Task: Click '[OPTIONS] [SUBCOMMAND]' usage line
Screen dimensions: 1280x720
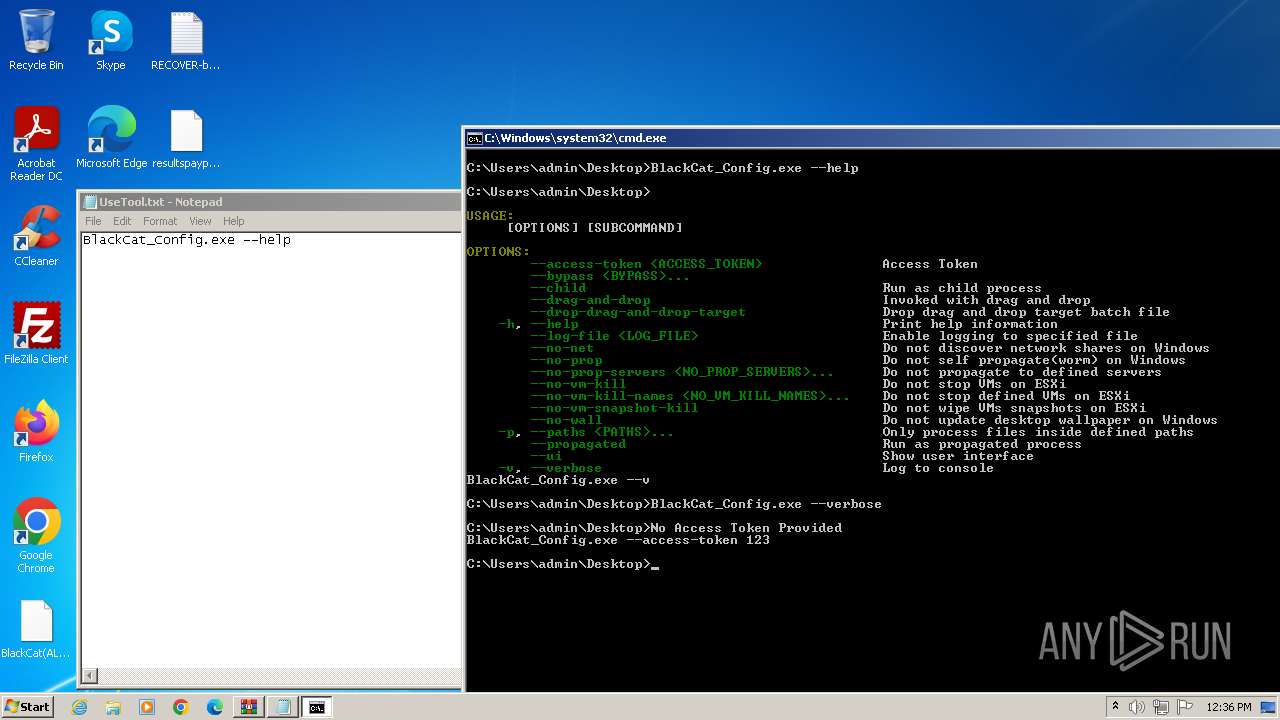Action: click(594, 228)
